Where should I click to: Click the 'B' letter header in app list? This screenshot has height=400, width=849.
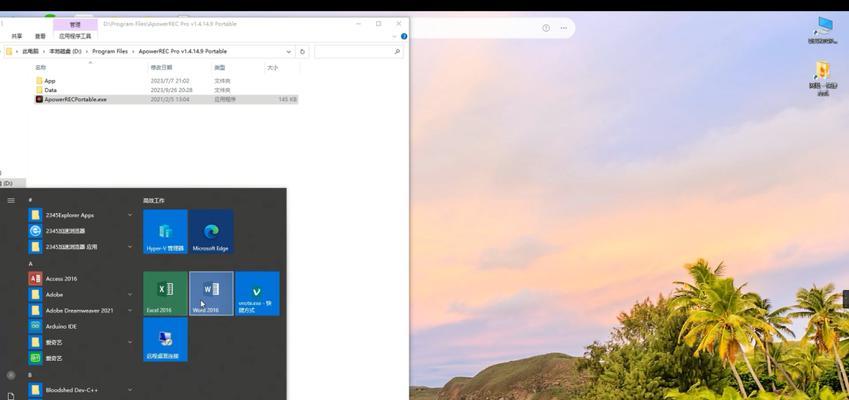30,375
